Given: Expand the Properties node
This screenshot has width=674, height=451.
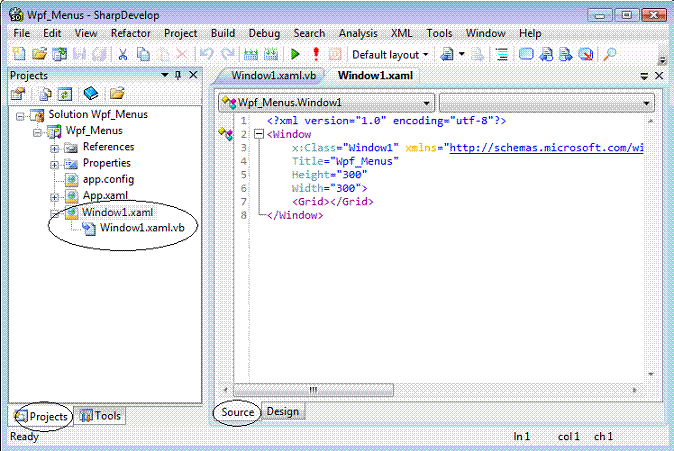Looking at the screenshot, I should [x=54, y=165].
